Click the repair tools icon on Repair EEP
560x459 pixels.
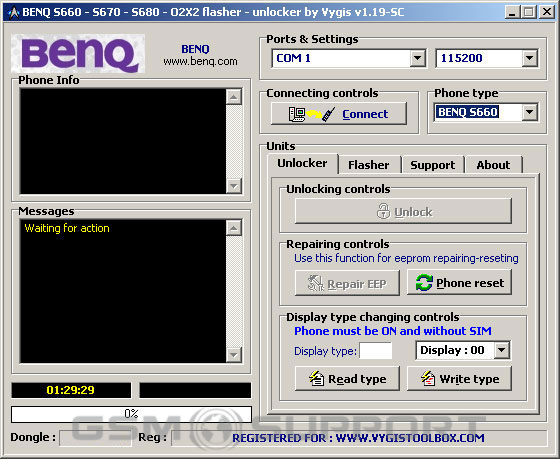click(315, 283)
